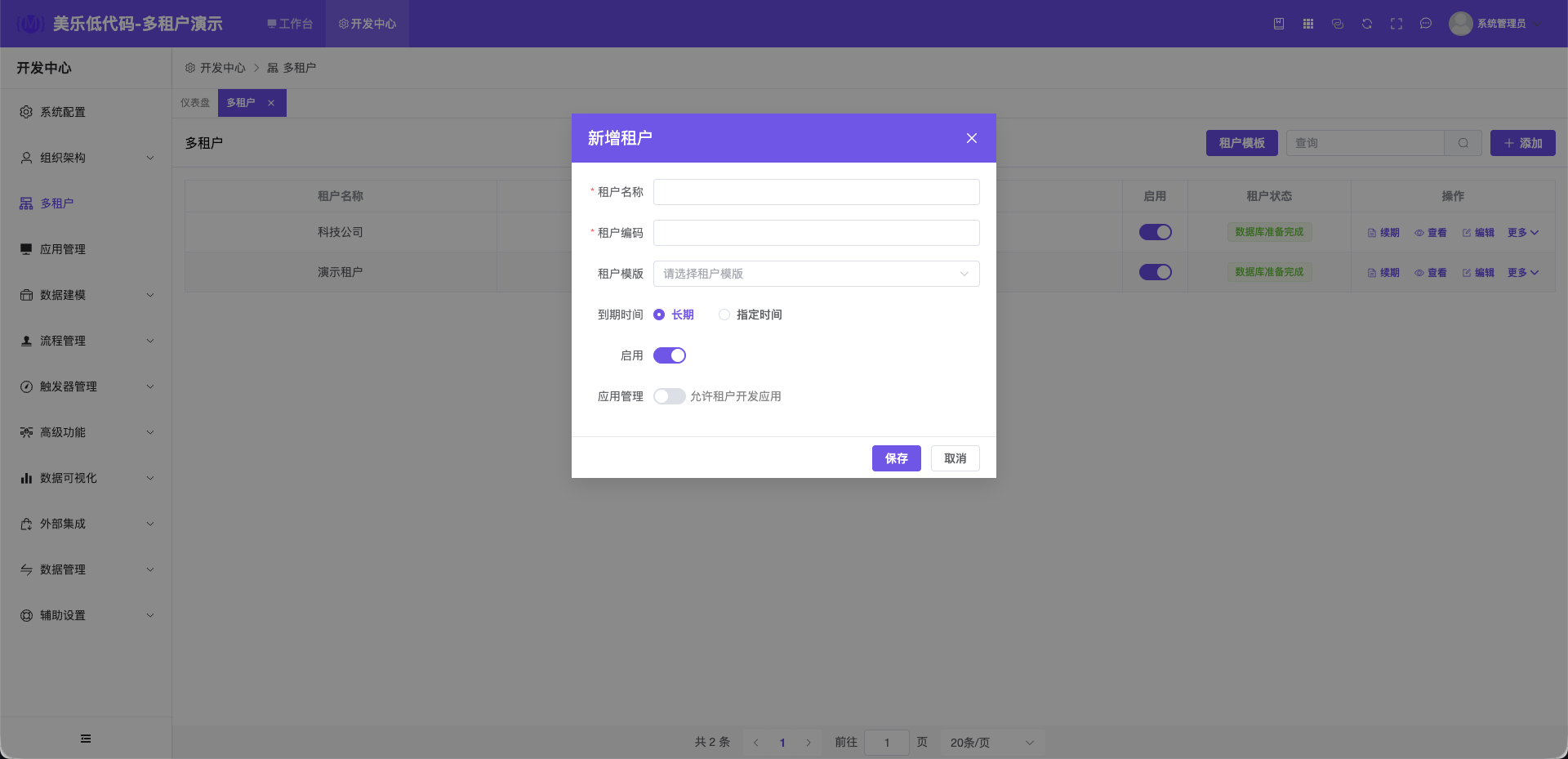Open 系统配置 in sidebar
The image size is (1568, 759).
coord(86,112)
